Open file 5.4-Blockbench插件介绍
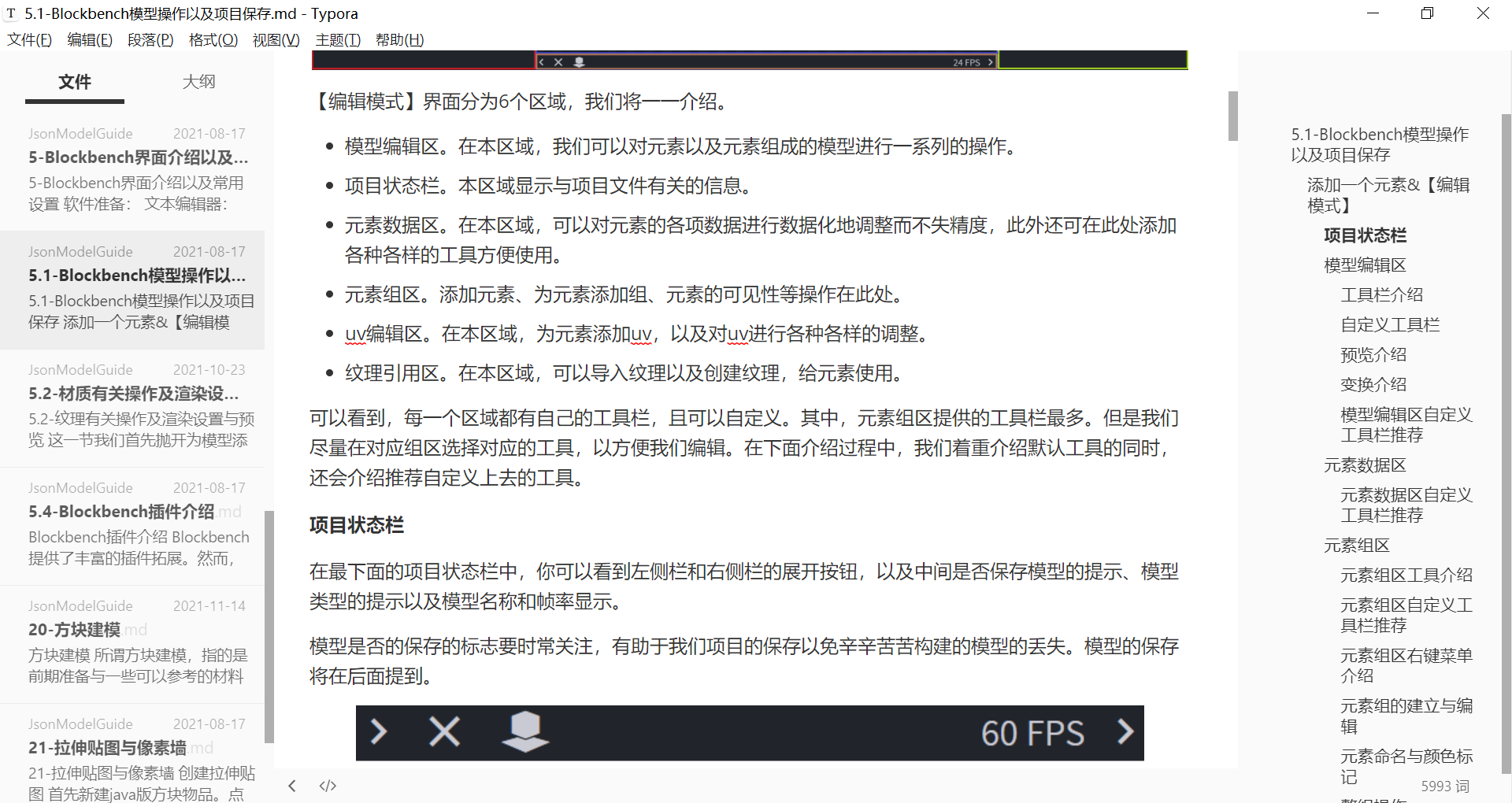 coord(132,526)
